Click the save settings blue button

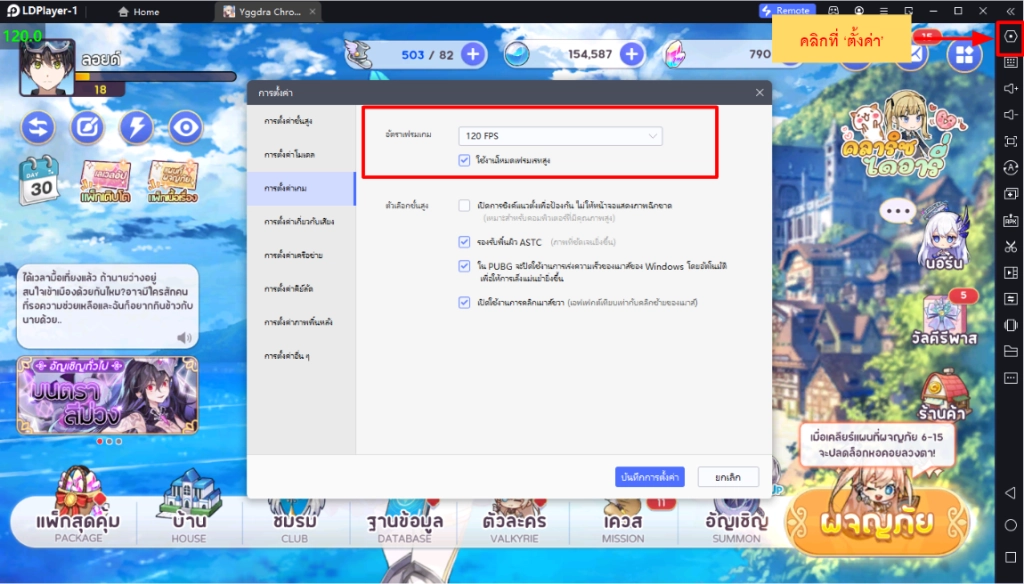[649, 477]
